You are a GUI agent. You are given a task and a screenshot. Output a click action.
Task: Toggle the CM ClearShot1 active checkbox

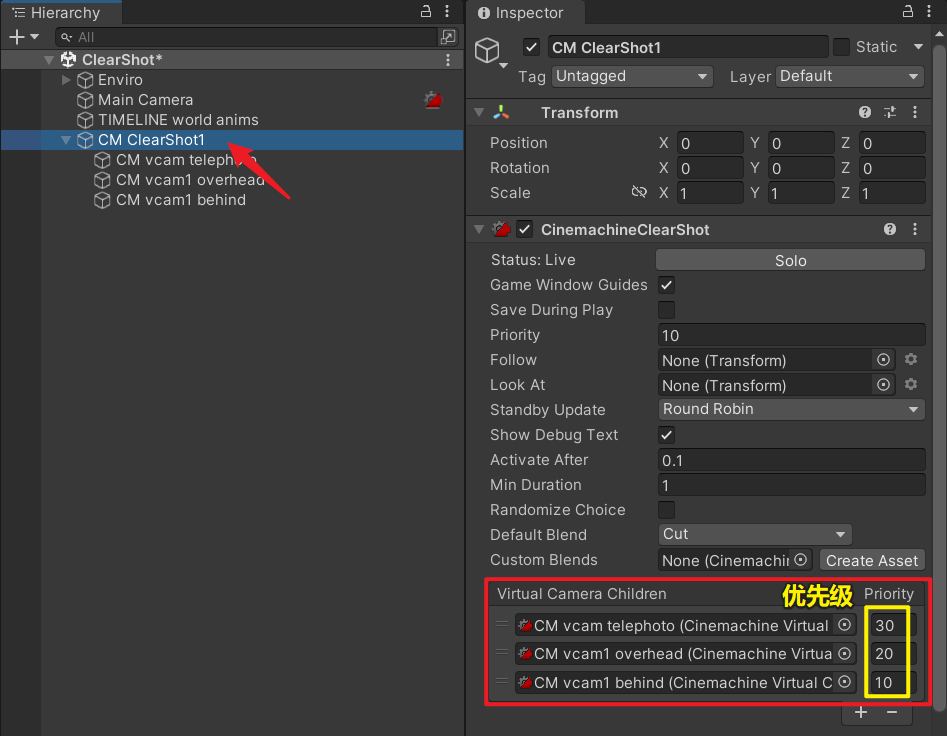(x=531, y=47)
